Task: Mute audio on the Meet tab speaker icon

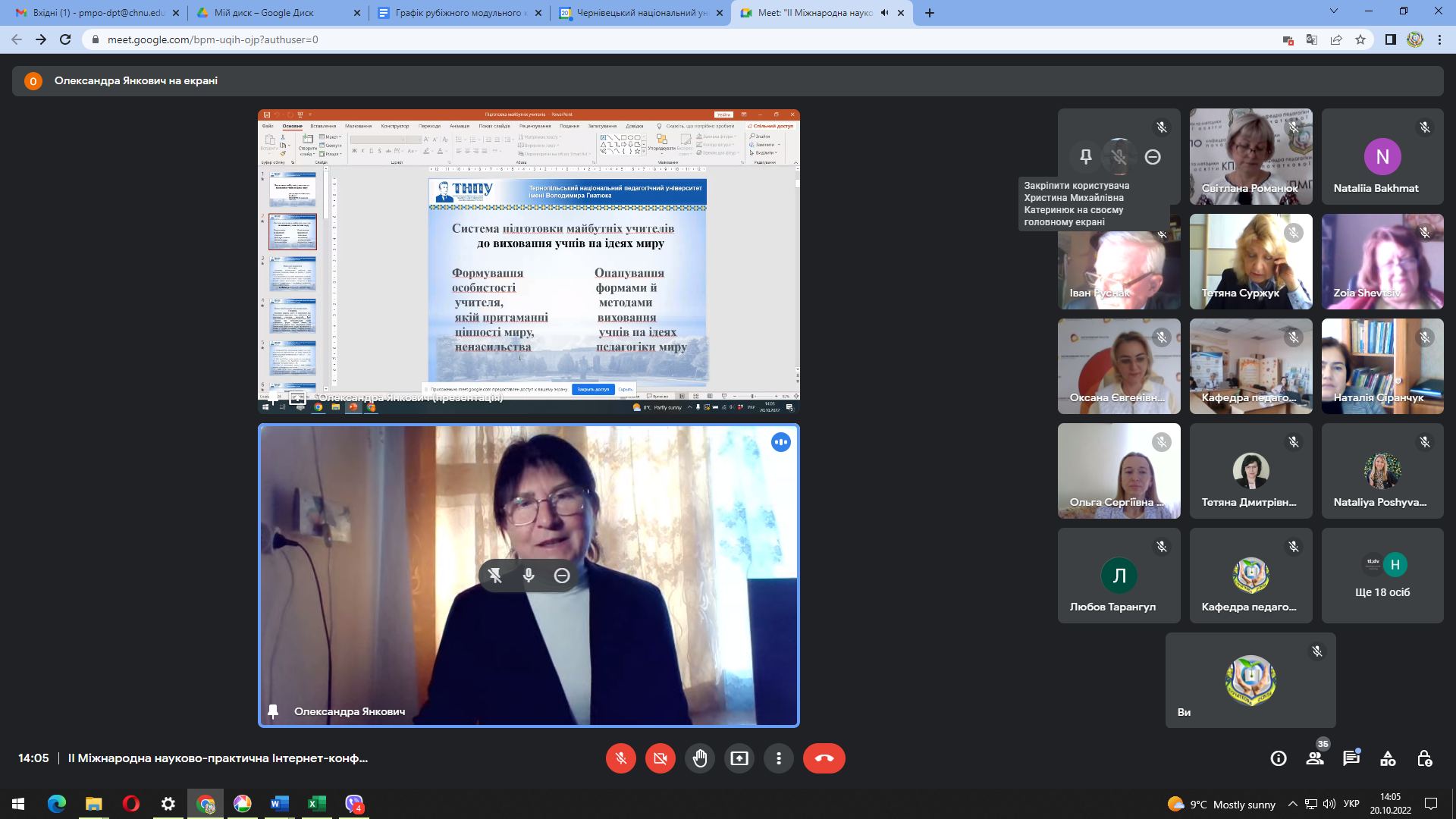Action: [884, 13]
